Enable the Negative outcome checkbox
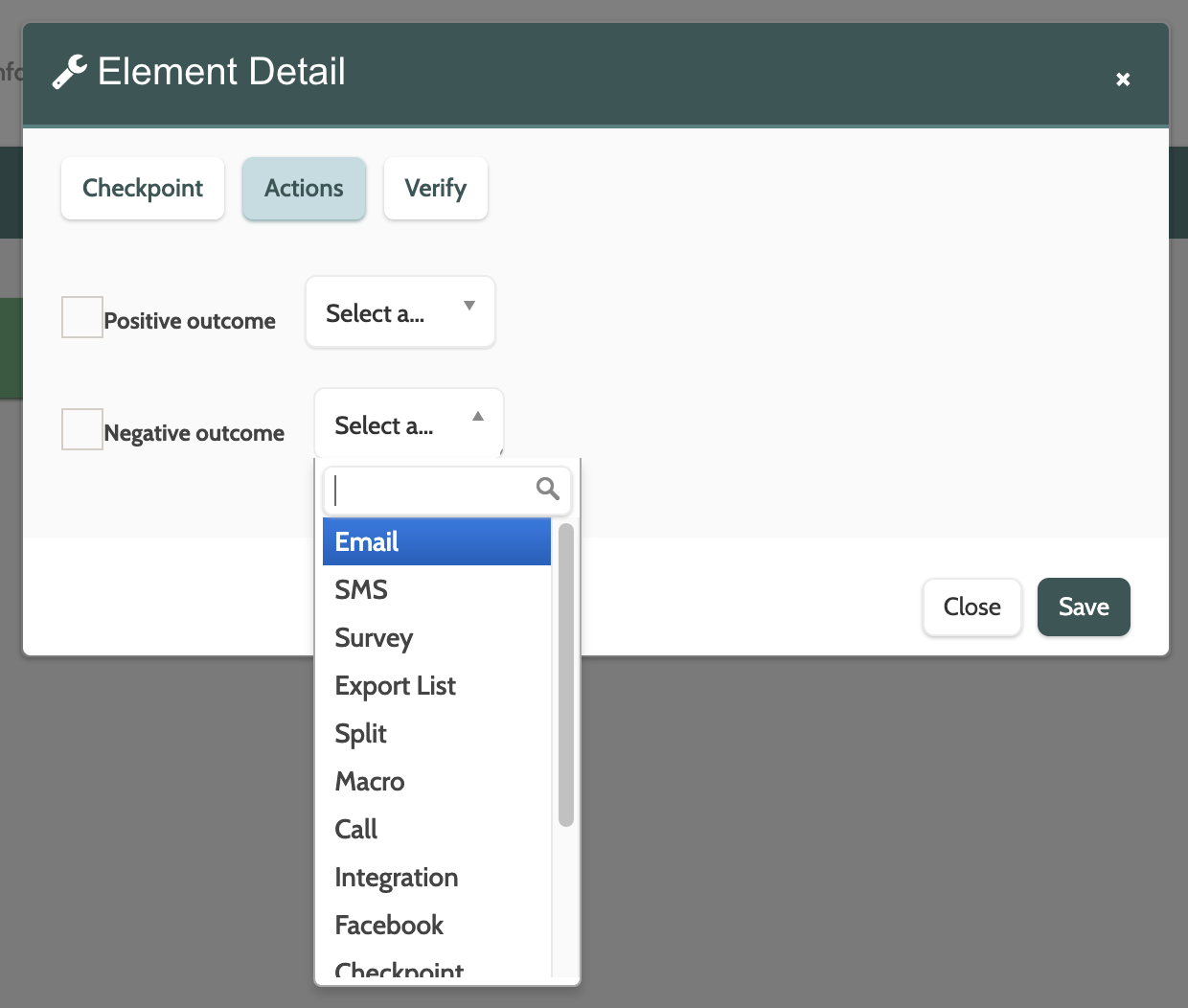The image size is (1188, 1008). [x=82, y=429]
